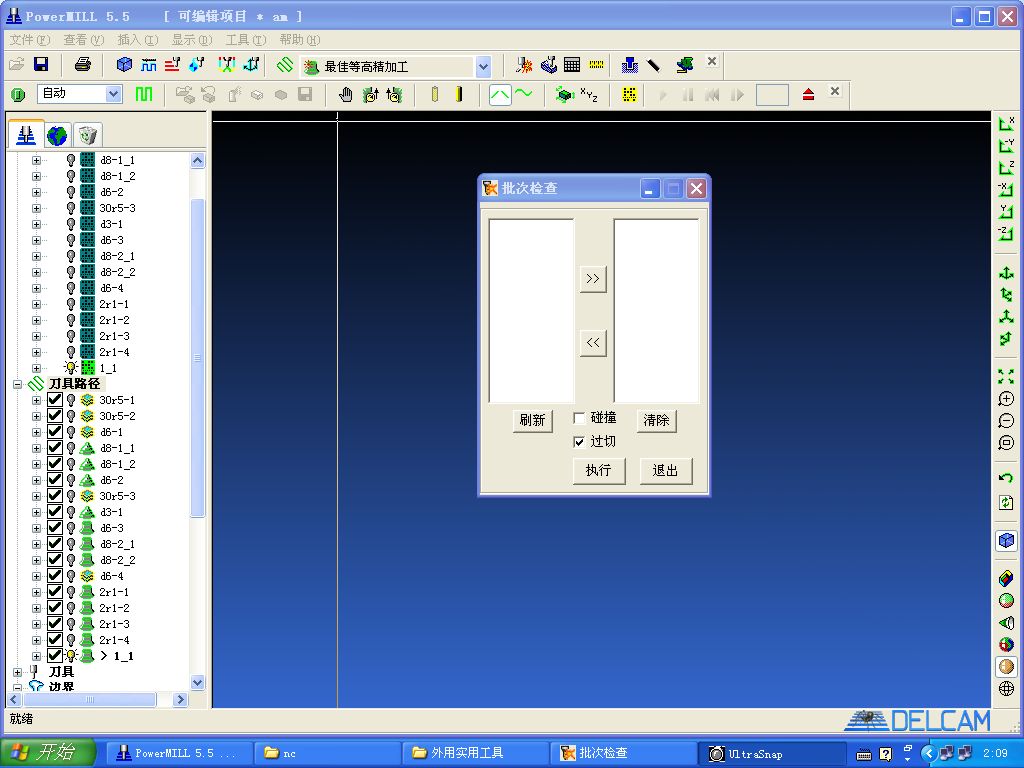This screenshot has height=768, width=1024.
Task: Click the hand cursor tool icon
Action: pos(345,95)
